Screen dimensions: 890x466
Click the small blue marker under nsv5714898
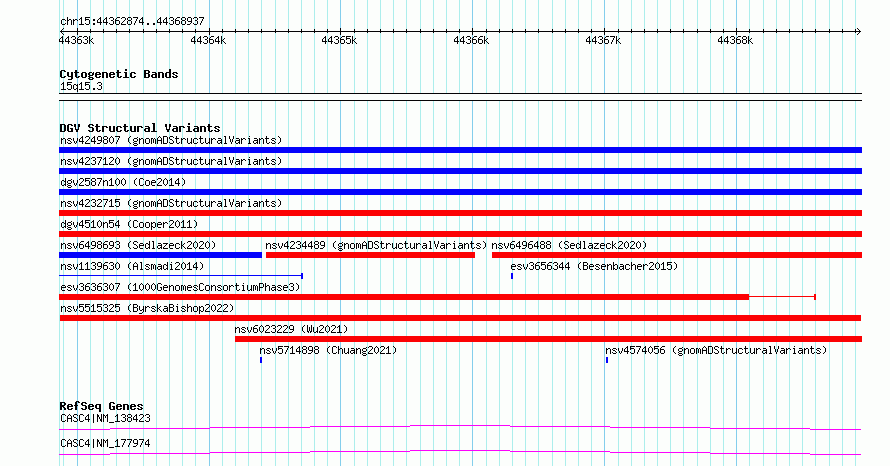pos(261,360)
